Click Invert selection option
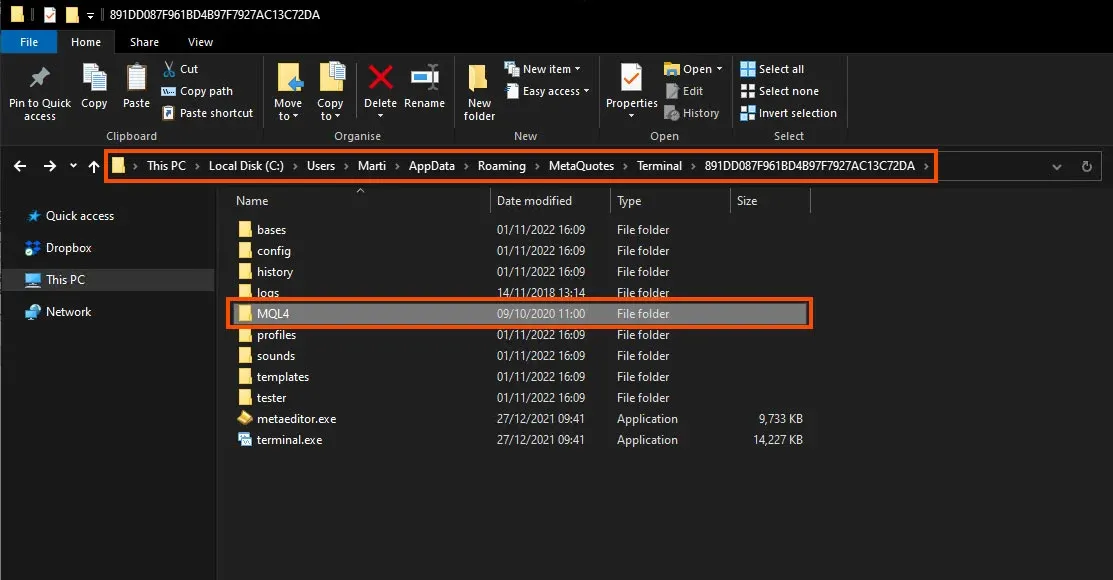 click(x=788, y=113)
